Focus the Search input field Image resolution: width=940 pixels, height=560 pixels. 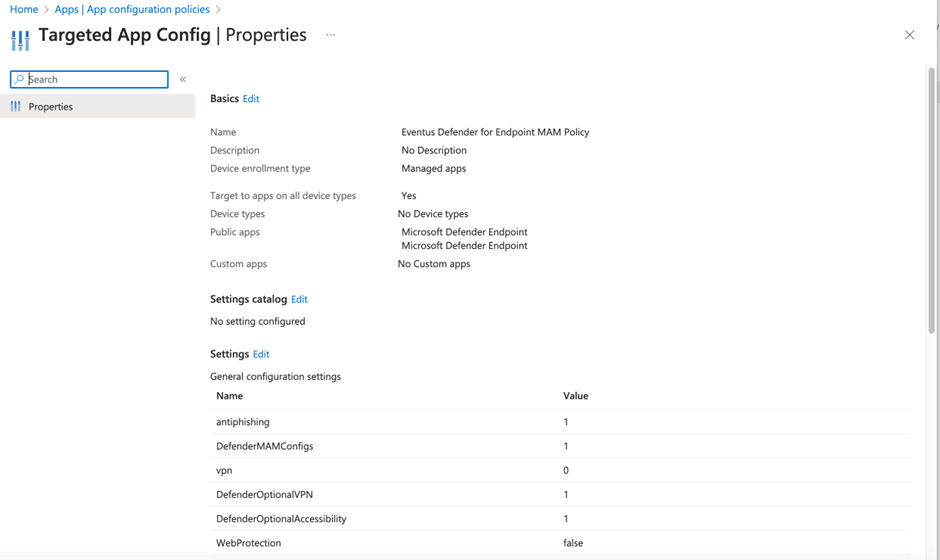[x=89, y=79]
